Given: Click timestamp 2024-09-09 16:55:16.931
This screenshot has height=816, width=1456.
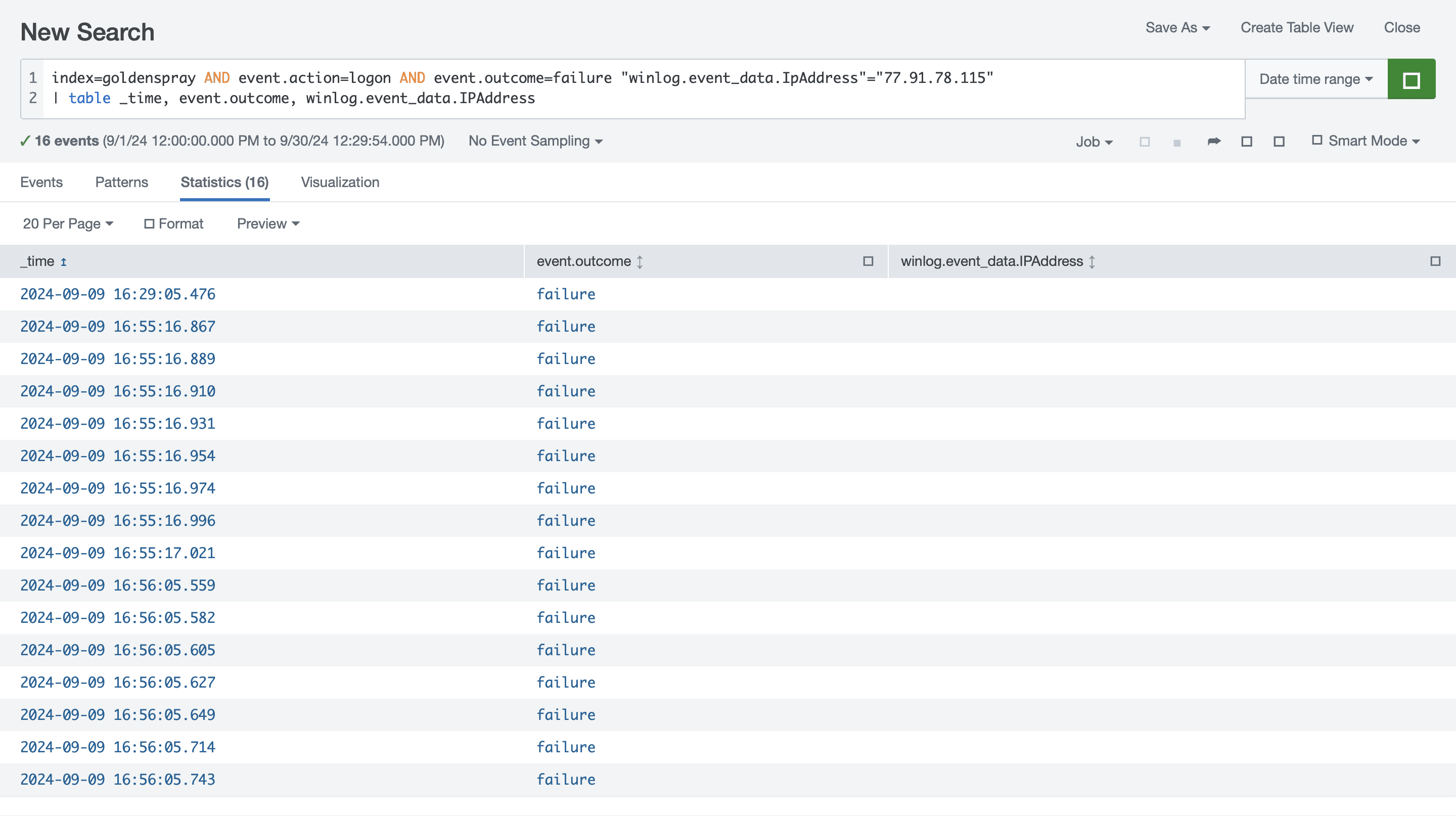Looking at the screenshot, I should tap(118, 423).
